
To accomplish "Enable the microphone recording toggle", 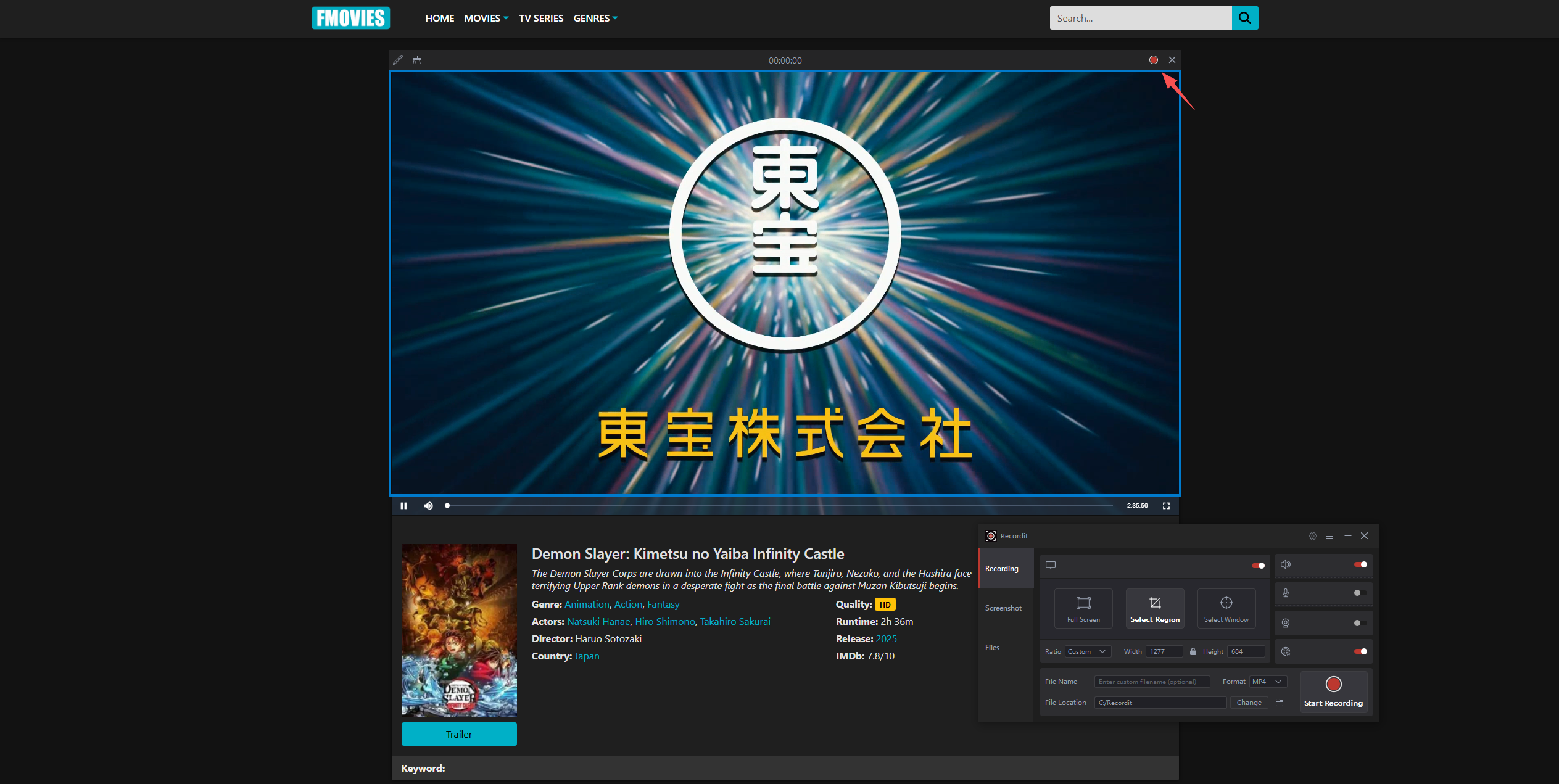I will click(x=1360, y=593).
